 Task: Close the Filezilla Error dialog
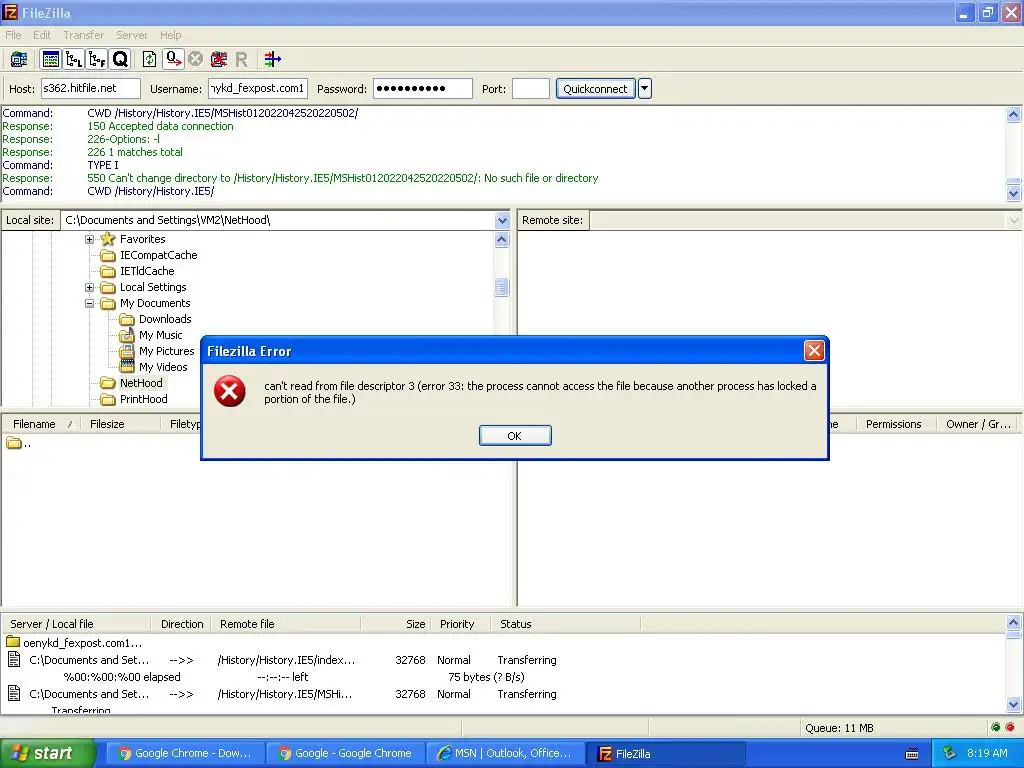(814, 351)
